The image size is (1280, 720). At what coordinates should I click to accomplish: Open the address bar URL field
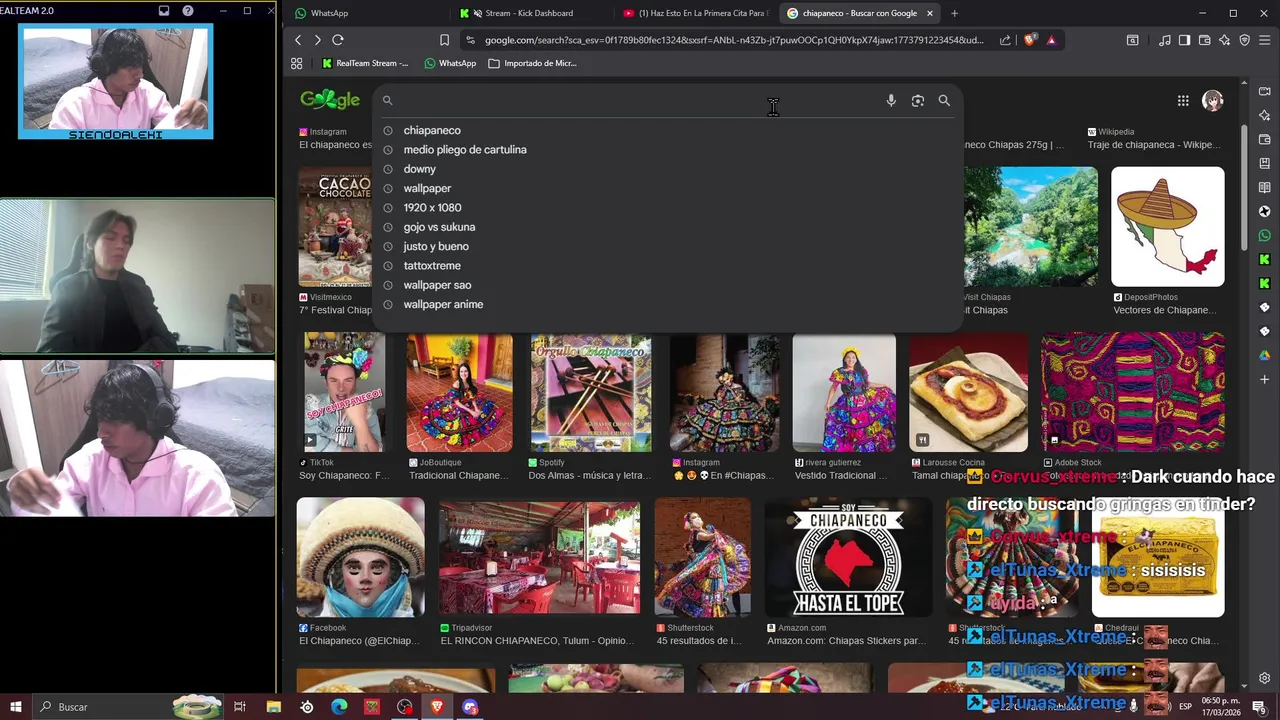point(735,40)
